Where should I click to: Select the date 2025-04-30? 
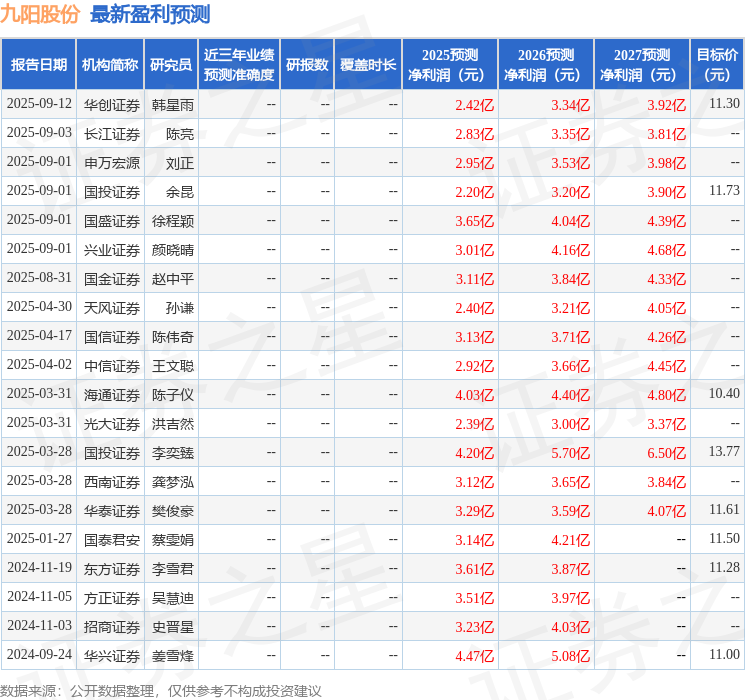(x=39, y=307)
